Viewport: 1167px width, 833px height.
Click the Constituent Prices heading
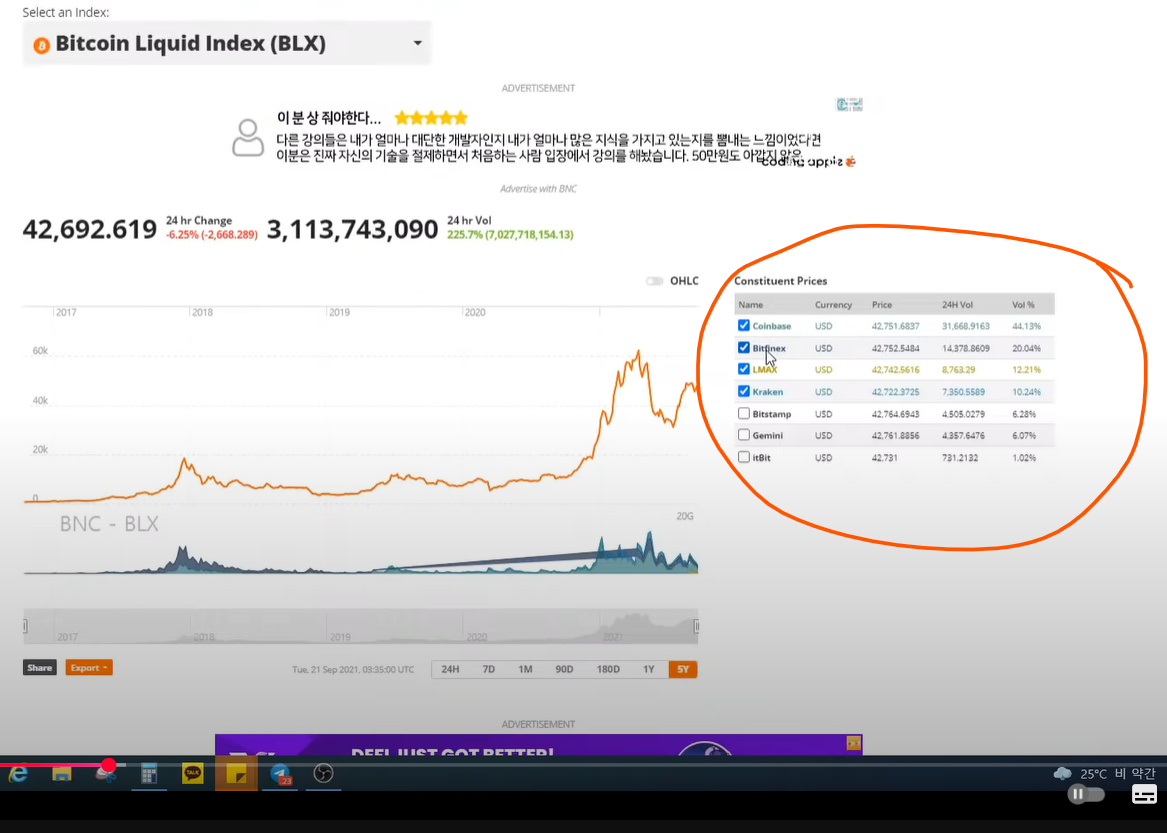(x=780, y=281)
